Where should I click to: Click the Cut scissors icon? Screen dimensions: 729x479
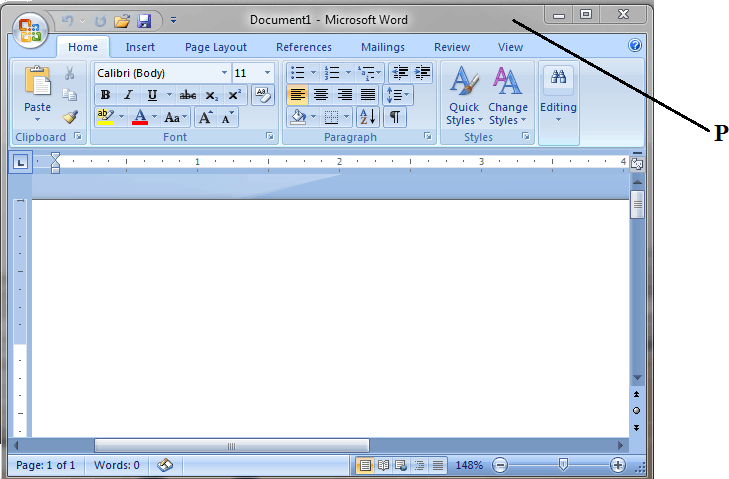point(70,73)
